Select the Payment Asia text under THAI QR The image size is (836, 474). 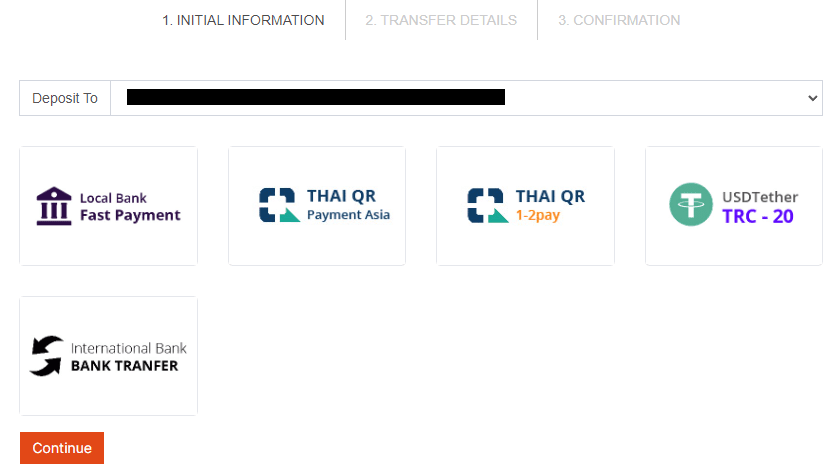click(x=348, y=215)
